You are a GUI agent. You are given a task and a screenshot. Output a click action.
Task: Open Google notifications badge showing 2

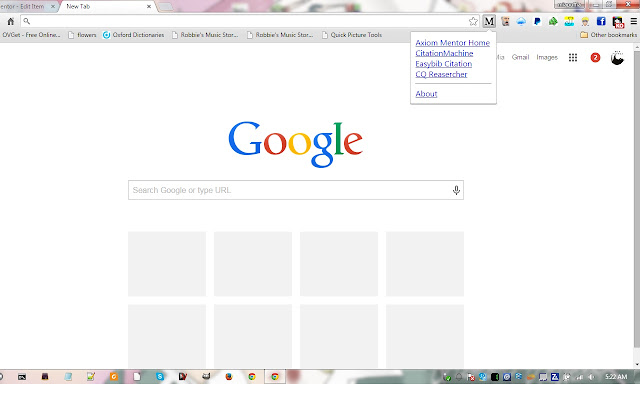[x=595, y=58]
